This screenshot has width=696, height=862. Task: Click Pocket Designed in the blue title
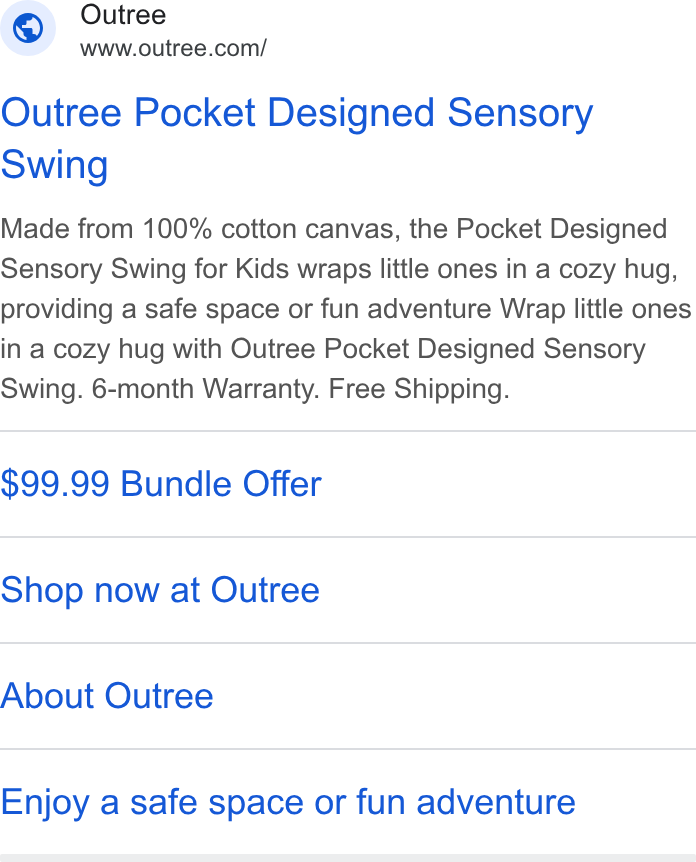tap(284, 113)
